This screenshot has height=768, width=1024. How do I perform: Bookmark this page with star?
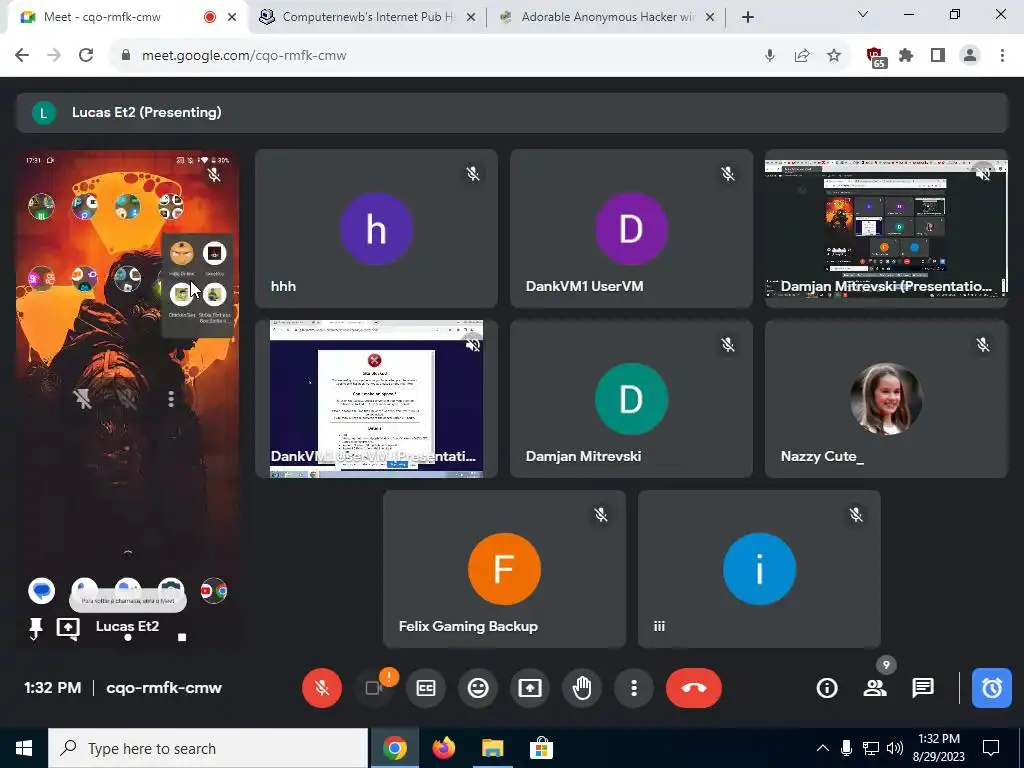[834, 56]
